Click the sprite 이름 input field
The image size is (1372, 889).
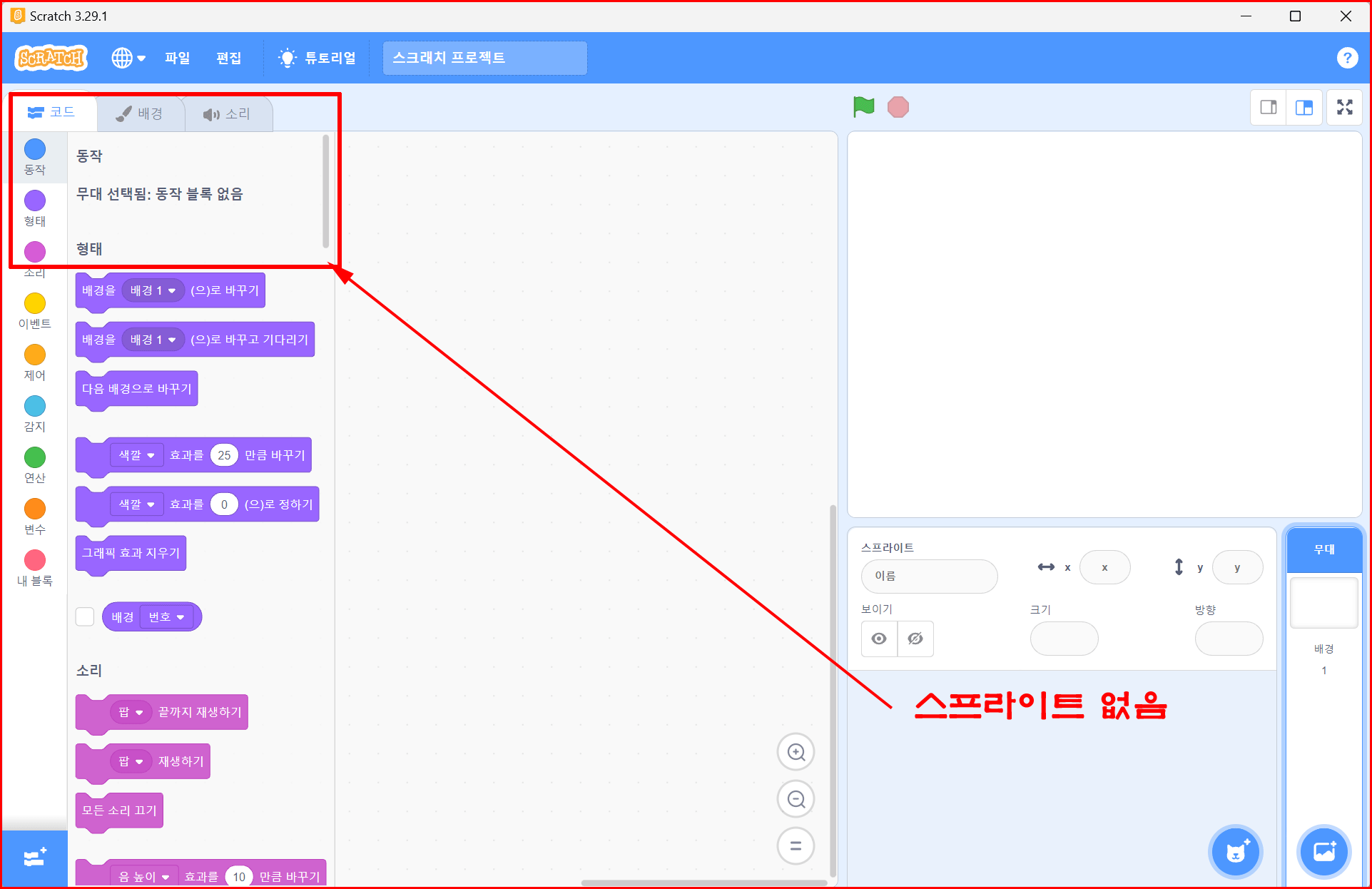929,576
